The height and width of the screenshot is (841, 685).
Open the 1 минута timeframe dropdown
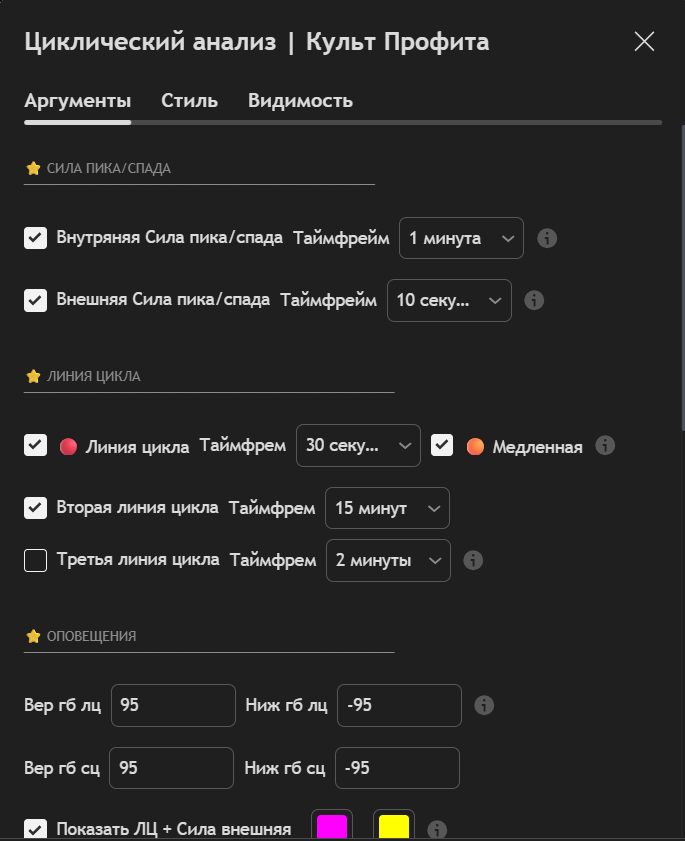[461, 239]
